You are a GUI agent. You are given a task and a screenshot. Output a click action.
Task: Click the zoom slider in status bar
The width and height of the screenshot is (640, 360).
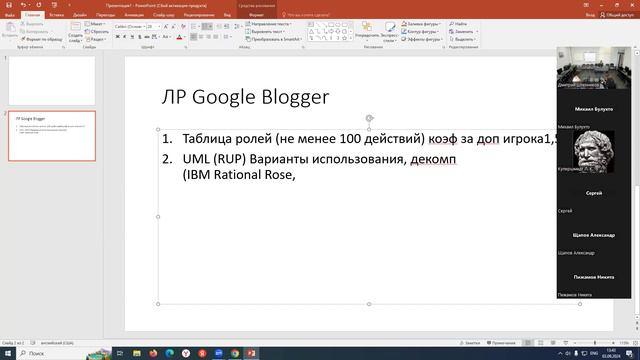[x=594, y=343]
